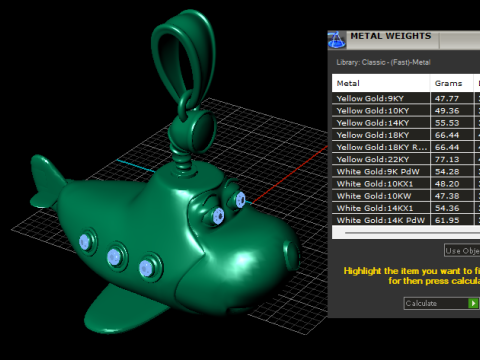Click the 47.77 grams value
The image size is (480, 360).
click(x=447, y=99)
